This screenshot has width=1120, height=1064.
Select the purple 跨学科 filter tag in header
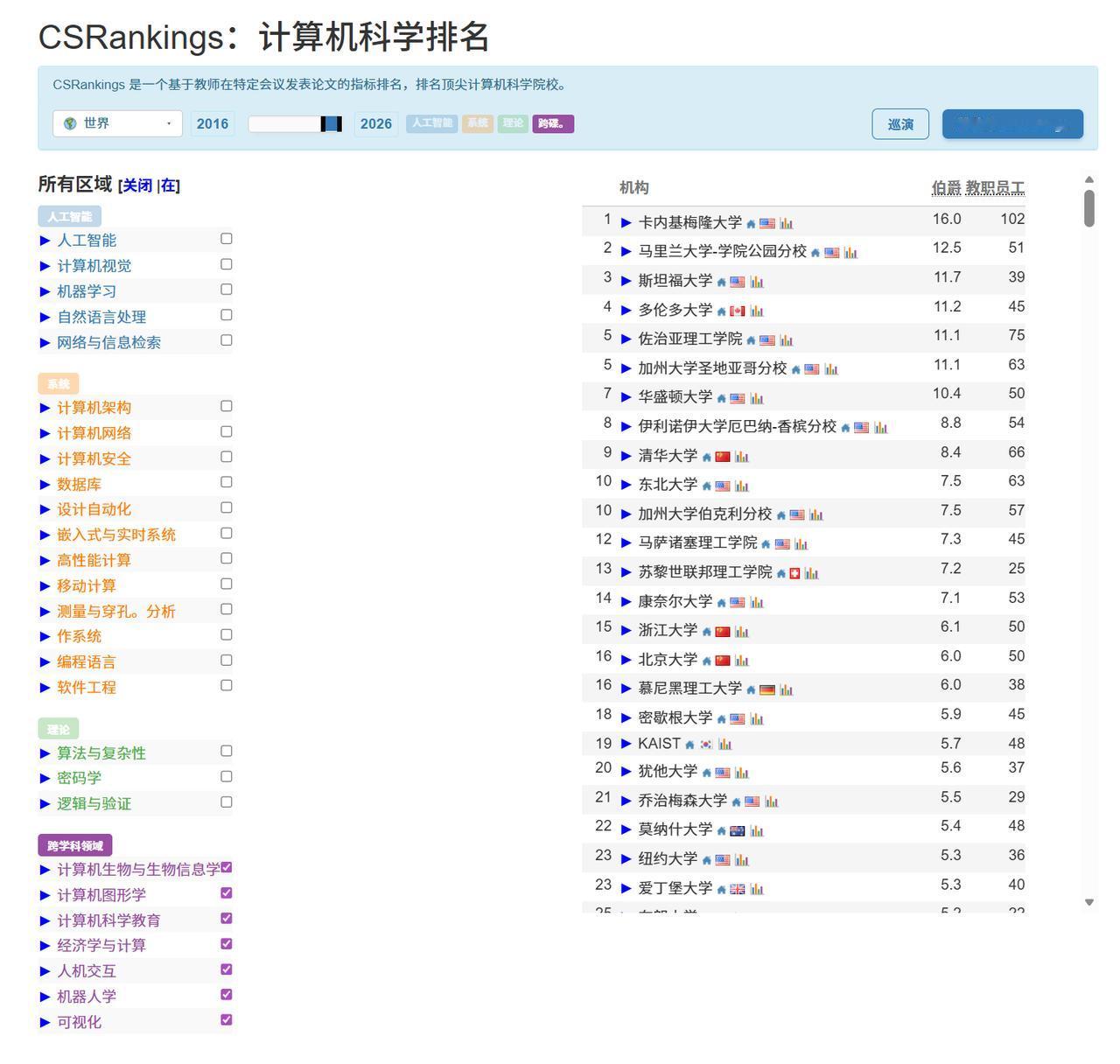(553, 123)
